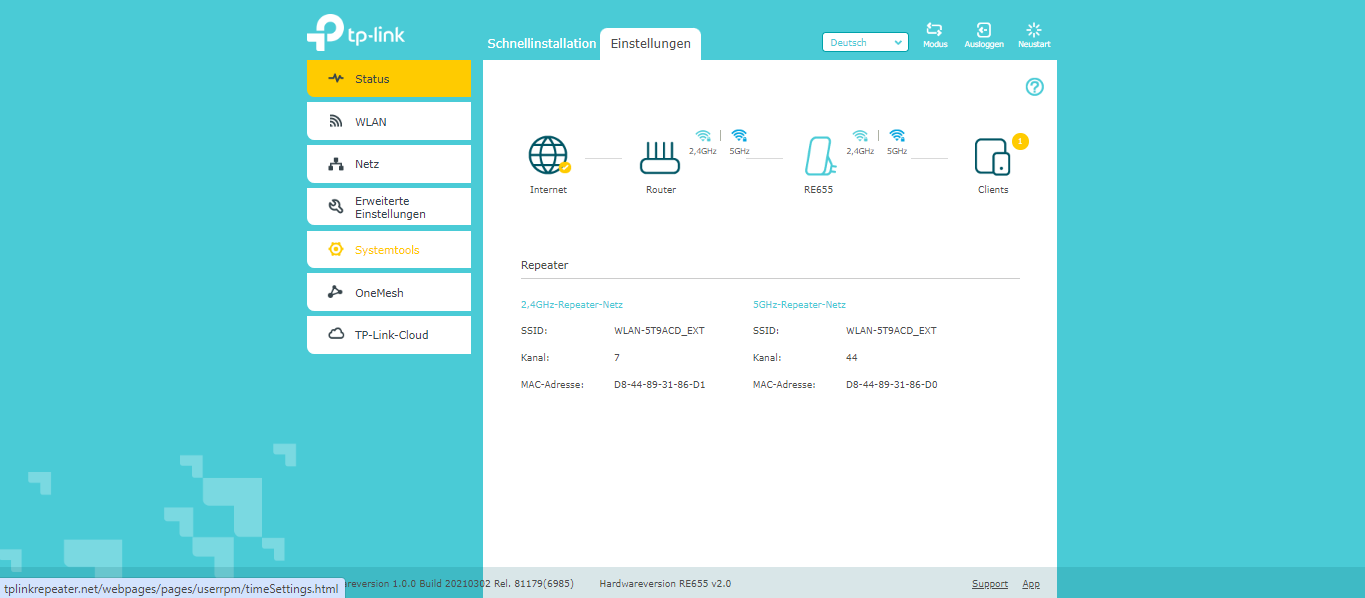The height and width of the screenshot is (598, 1365).
Task: Click the Ausloggen logout icon
Action: [x=984, y=30]
